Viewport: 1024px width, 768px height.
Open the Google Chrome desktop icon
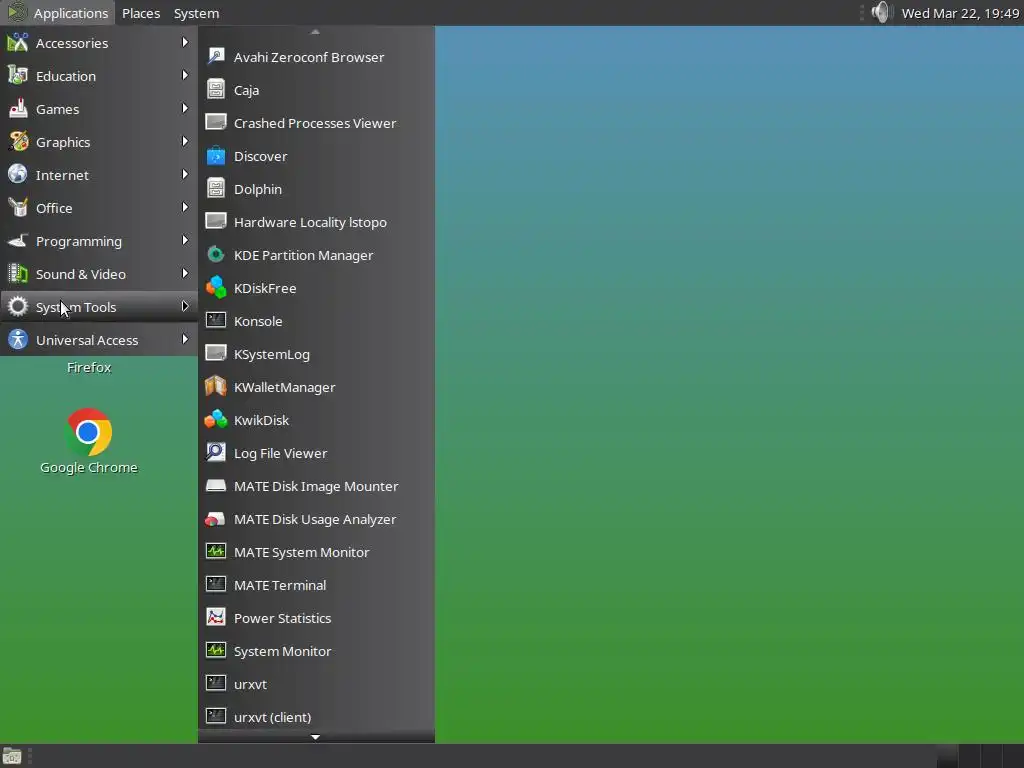coord(89,432)
